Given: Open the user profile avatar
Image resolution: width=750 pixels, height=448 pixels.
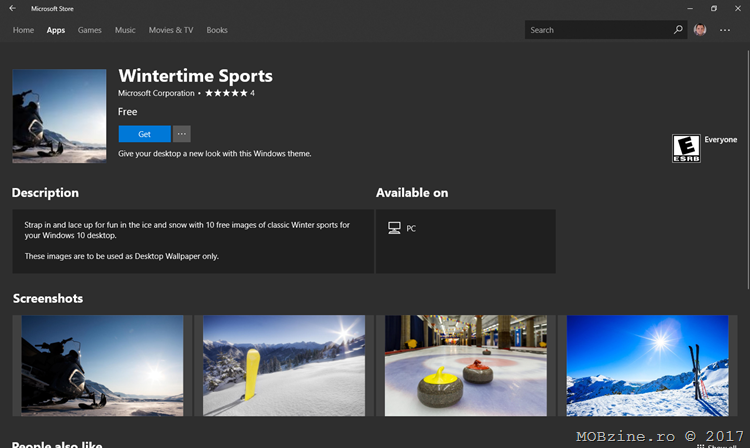Looking at the screenshot, I should [700, 30].
